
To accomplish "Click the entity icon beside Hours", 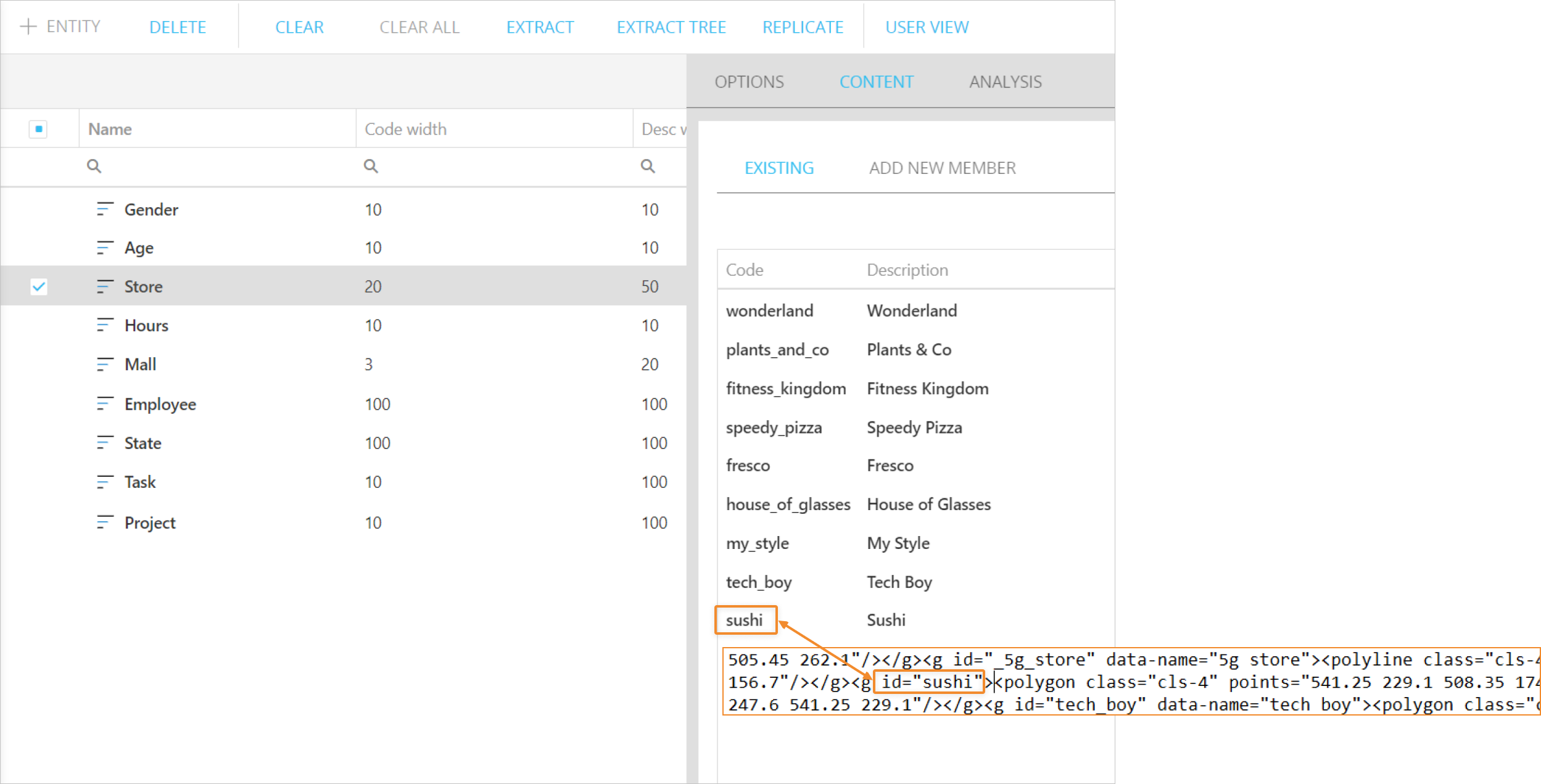I will click(x=105, y=325).
